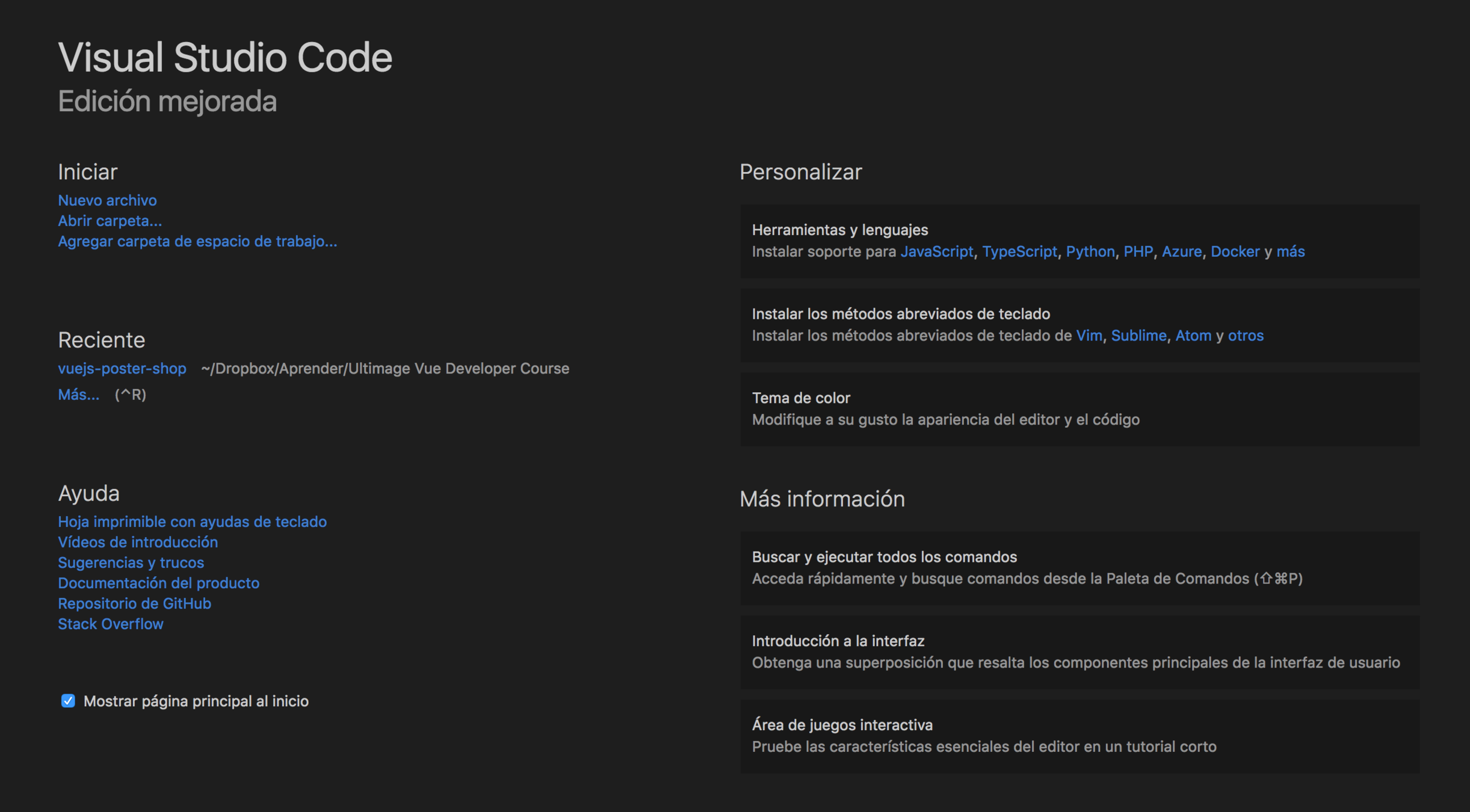1470x812 pixels.
Task: Open 'Repositorio de GitHub' link
Action: [x=134, y=603]
